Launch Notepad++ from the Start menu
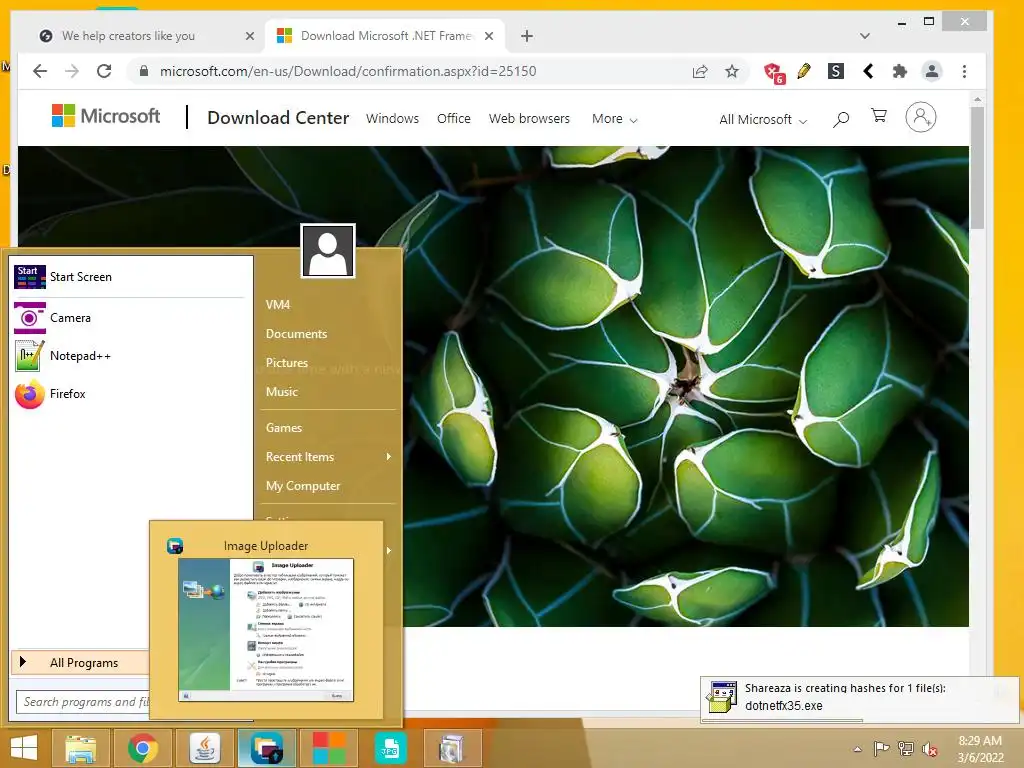Image resolution: width=1024 pixels, height=768 pixels. (x=129, y=356)
